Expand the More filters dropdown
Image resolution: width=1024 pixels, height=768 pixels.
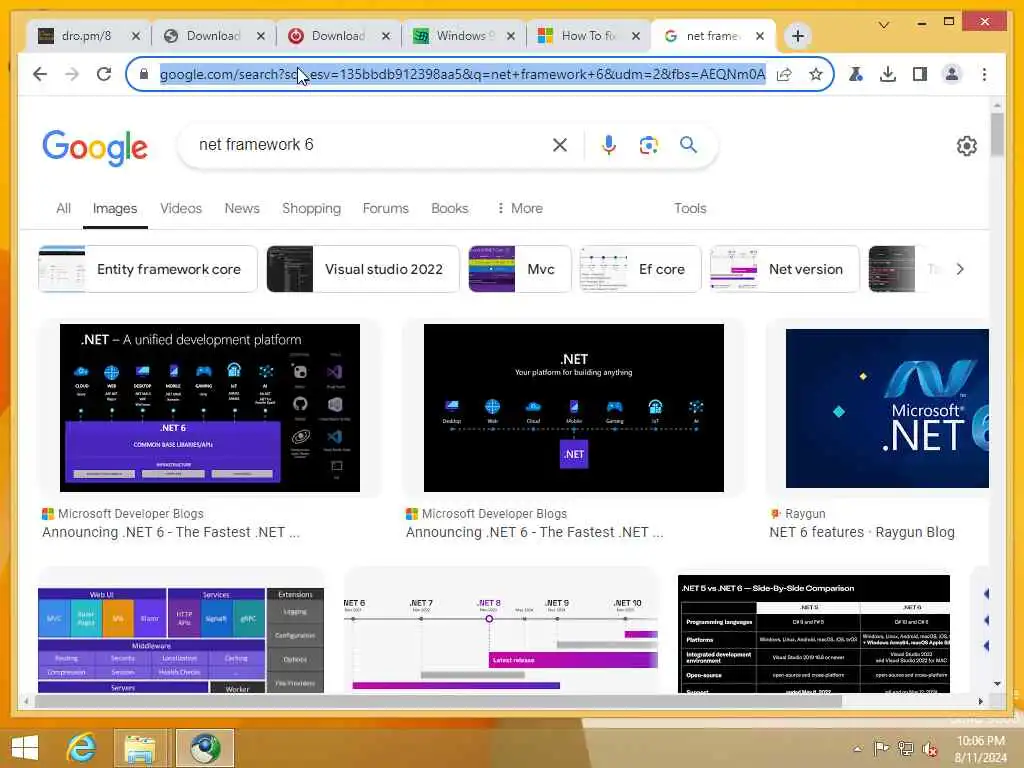click(519, 208)
